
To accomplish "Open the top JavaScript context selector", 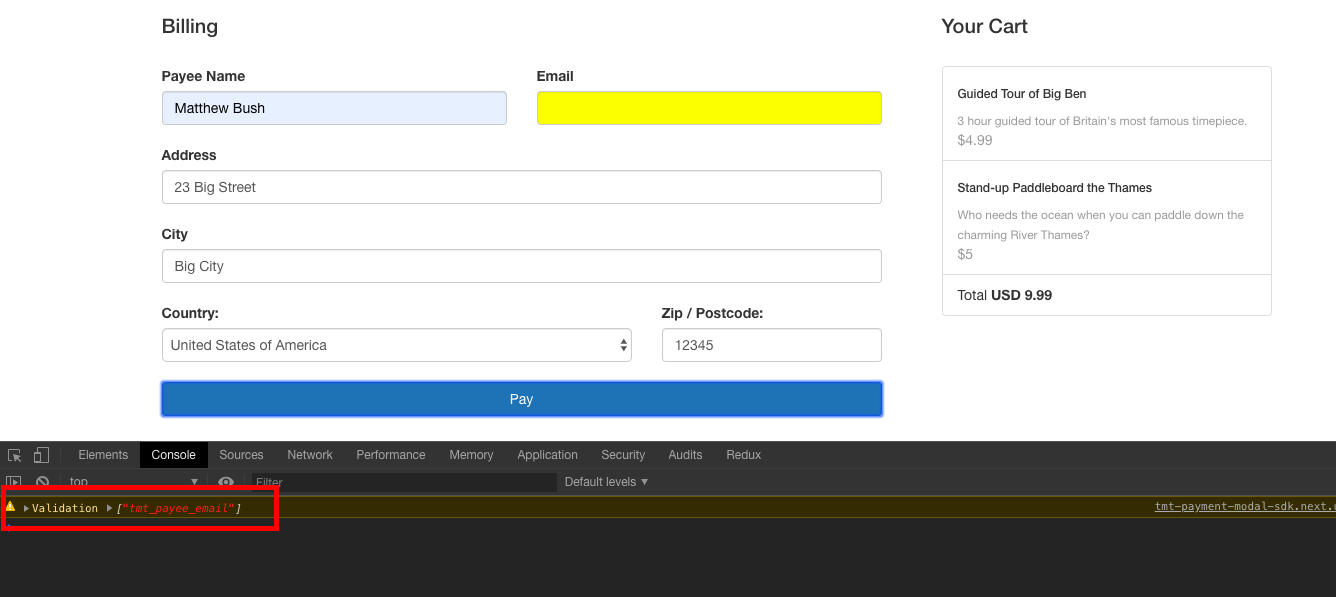I will [x=133, y=482].
